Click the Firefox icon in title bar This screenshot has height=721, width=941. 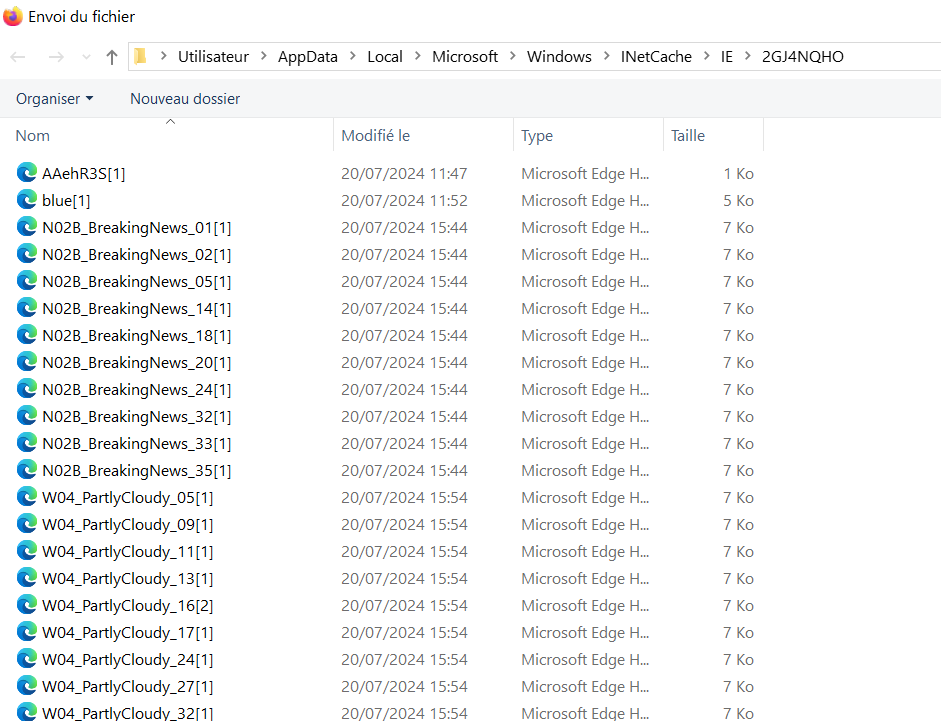tap(13, 16)
